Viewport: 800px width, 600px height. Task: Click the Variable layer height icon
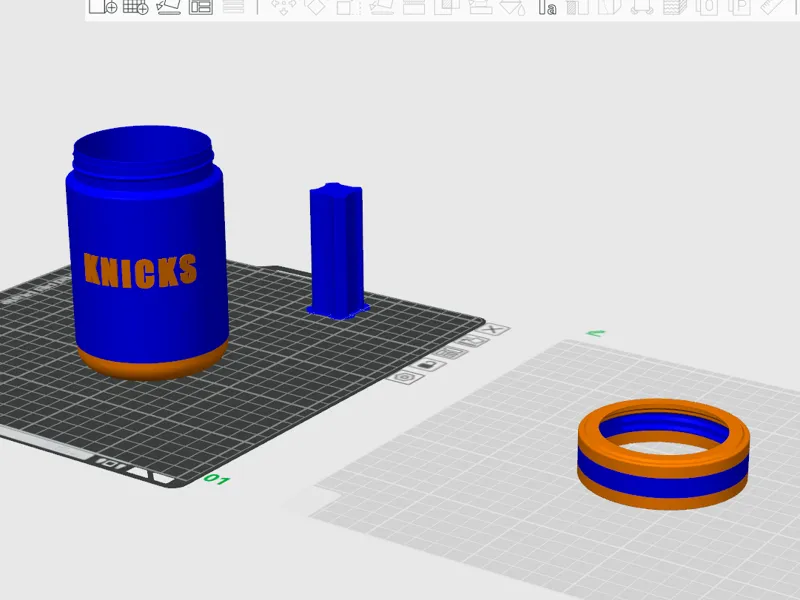click(233, 7)
